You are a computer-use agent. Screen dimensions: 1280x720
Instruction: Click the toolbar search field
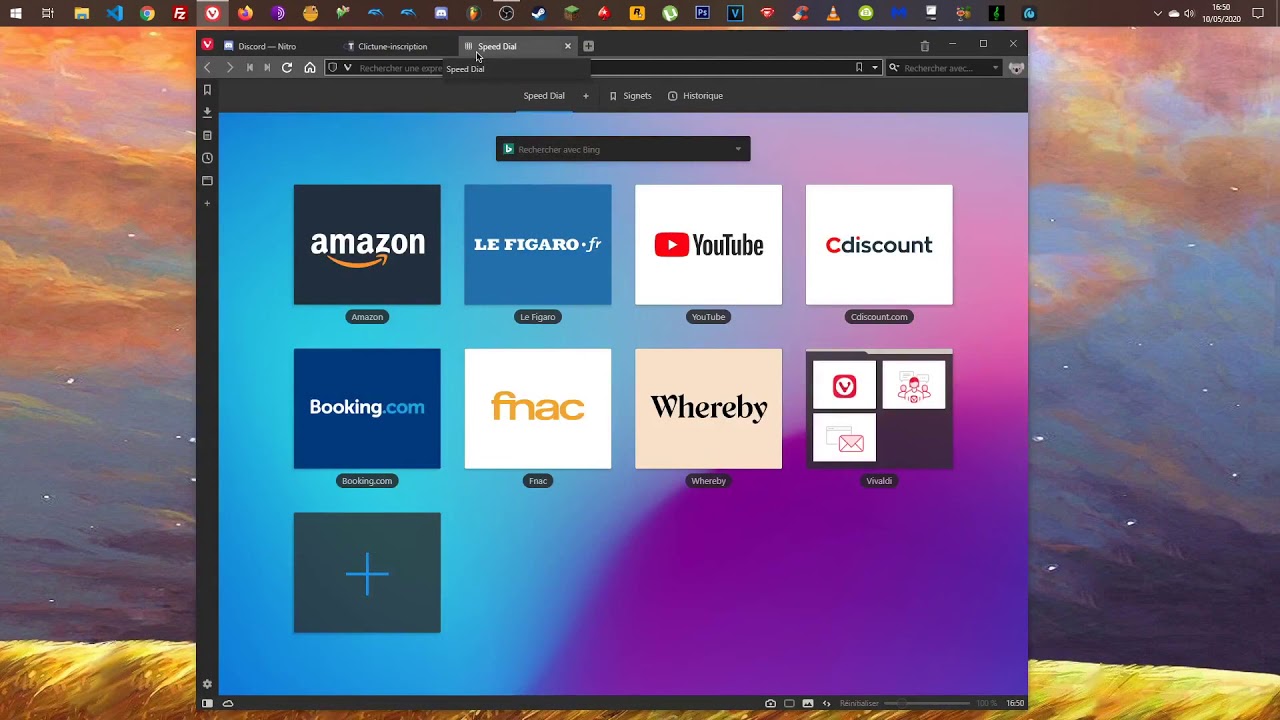point(945,68)
